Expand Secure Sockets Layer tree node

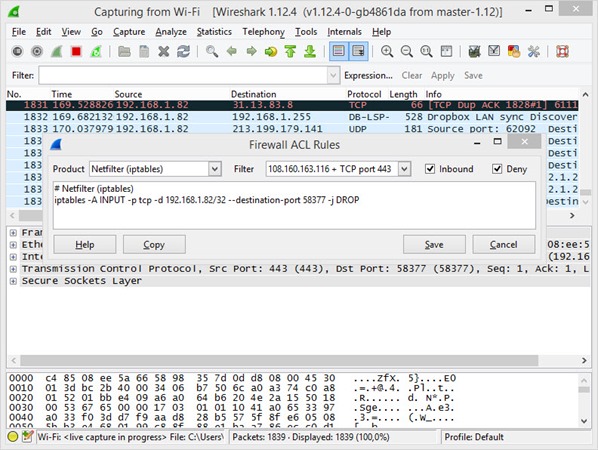click(13, 281)
